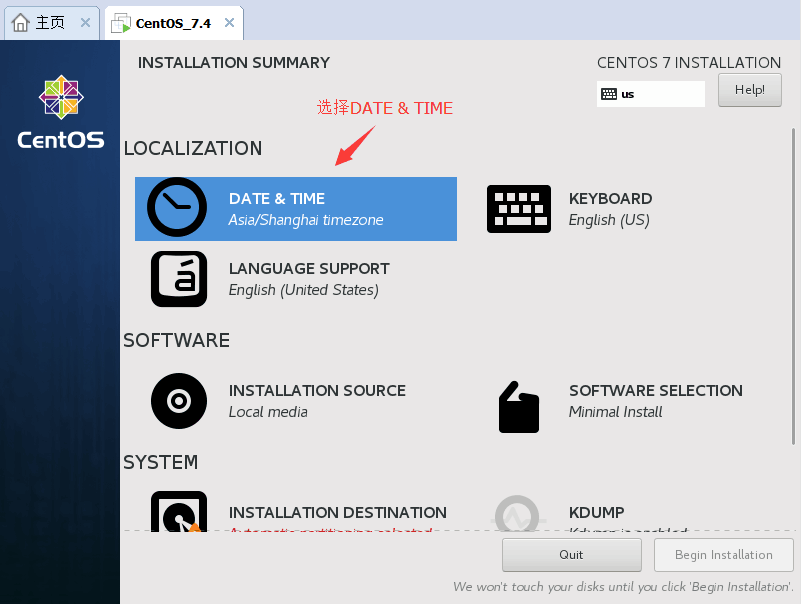Click the KDUMP label

(596, 512)
